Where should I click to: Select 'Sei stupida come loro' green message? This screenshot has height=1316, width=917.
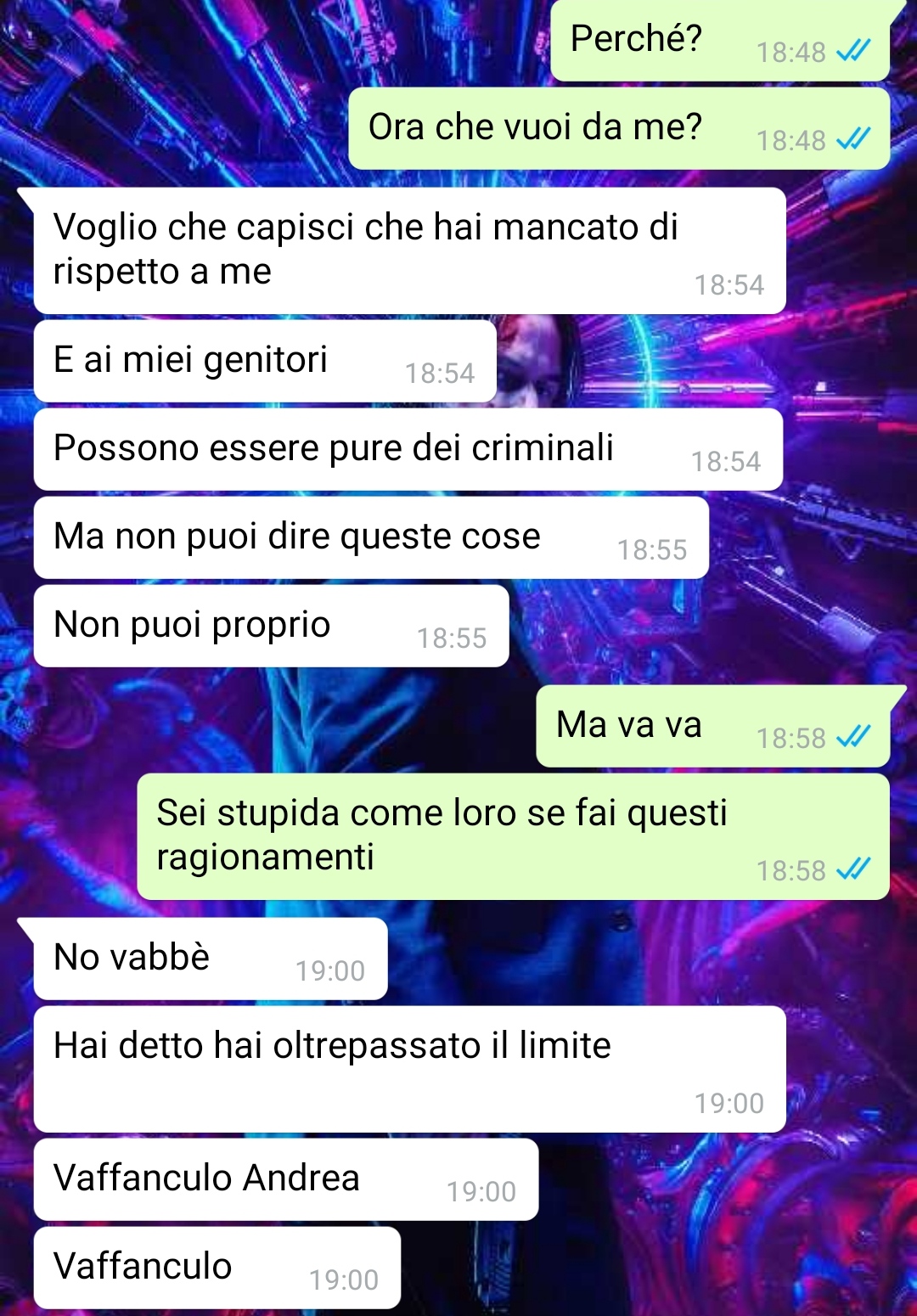(513, 836)
